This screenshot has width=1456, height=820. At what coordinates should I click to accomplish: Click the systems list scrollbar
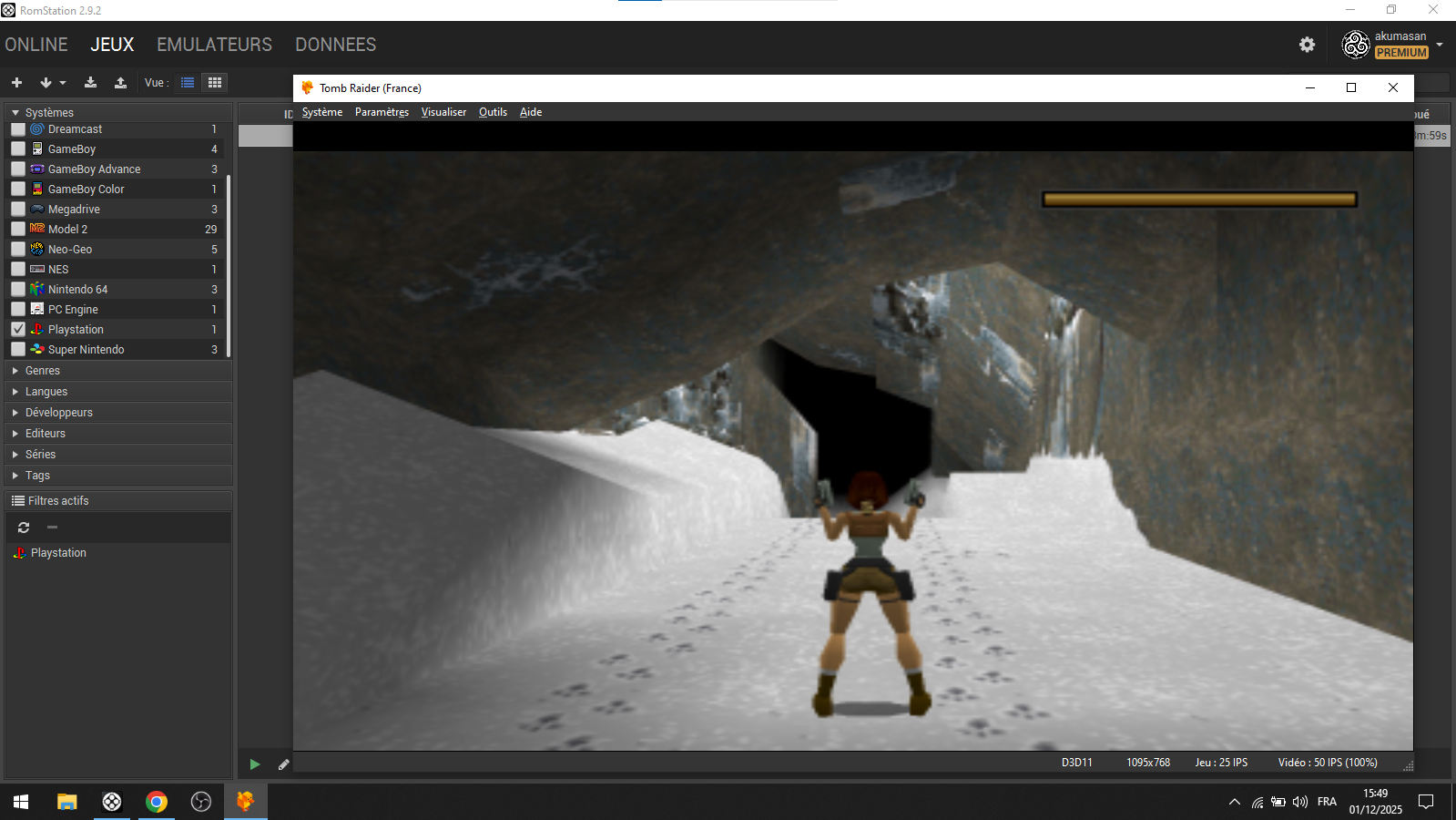click(x=229, y=264)
